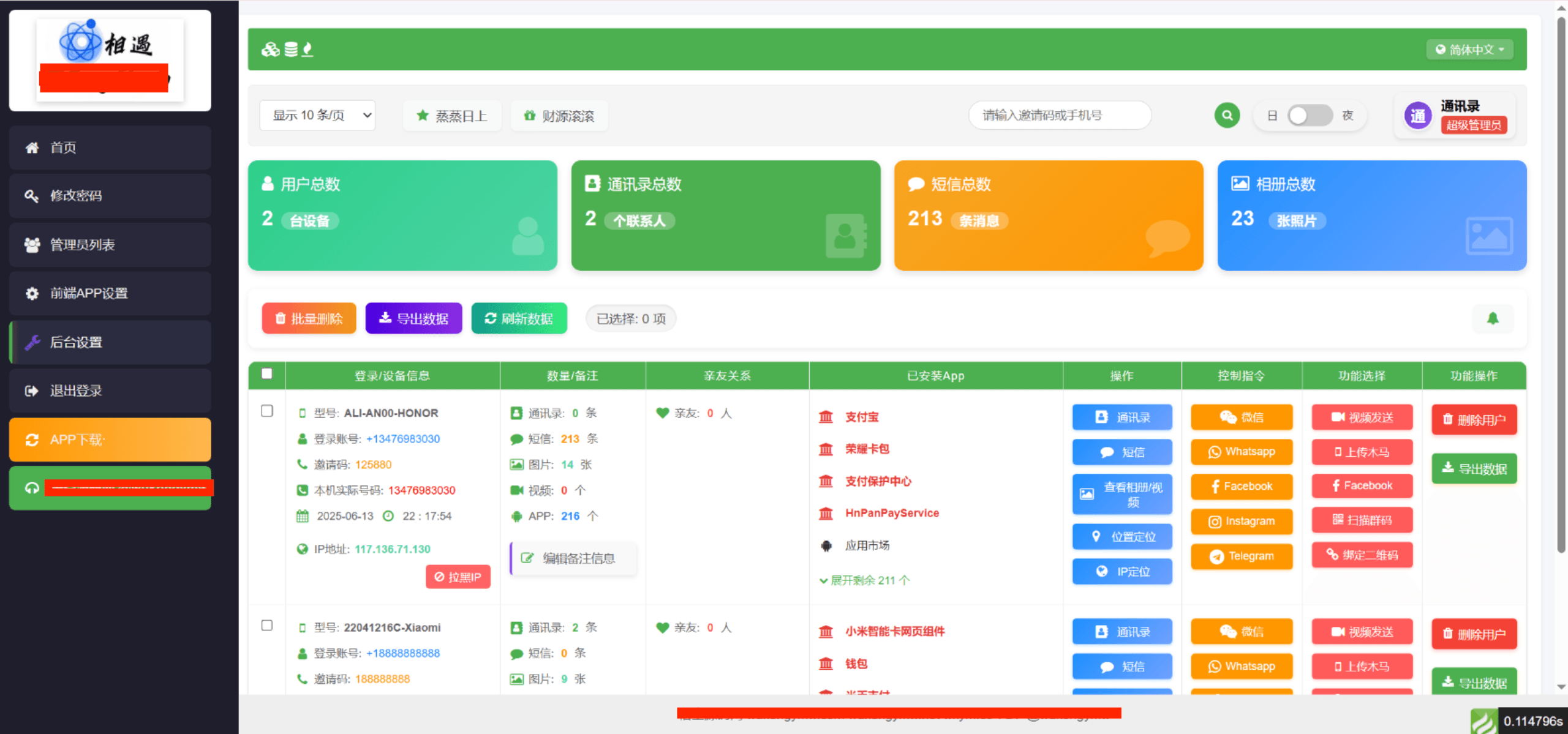The image size is (1568, 734).
Task: Click the notification bell icon
Action: pos(1493,318)
